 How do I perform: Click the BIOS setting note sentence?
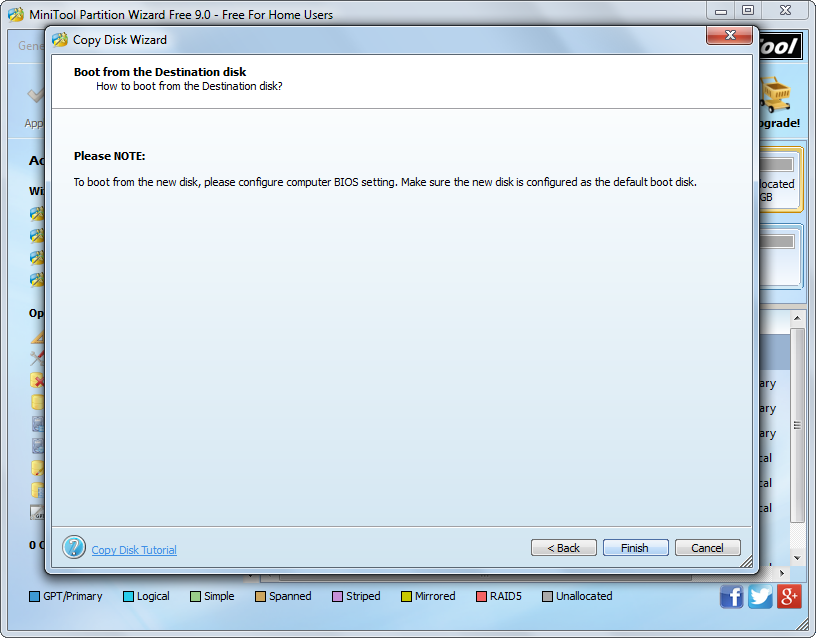pos(385,182)
